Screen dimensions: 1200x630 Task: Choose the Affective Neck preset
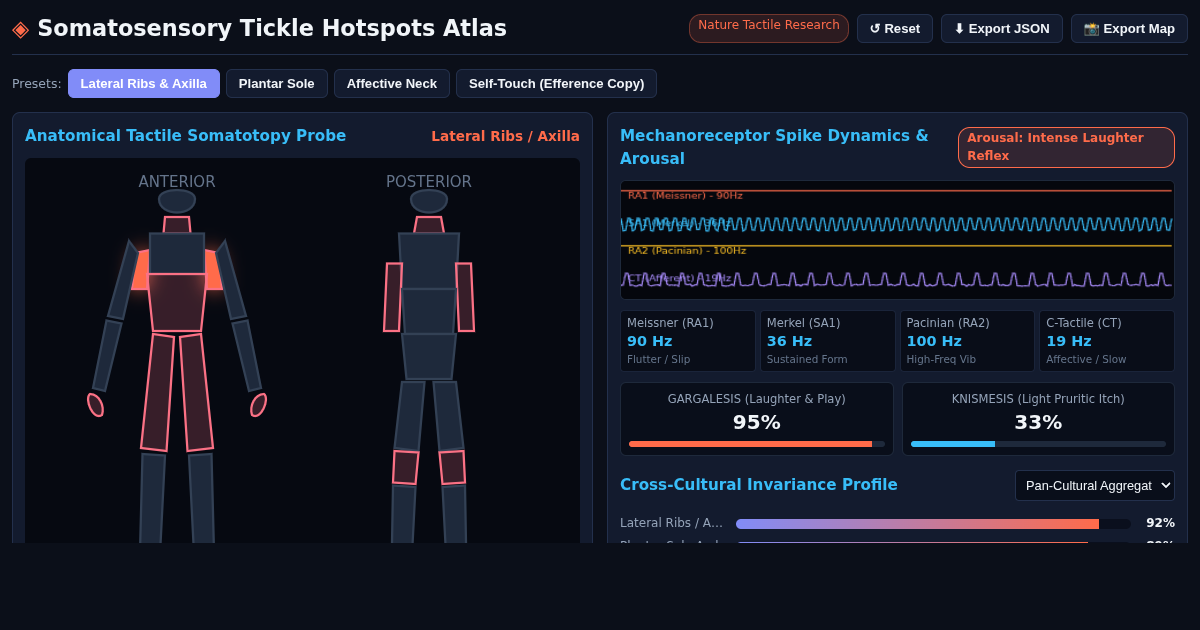[392, 83]
